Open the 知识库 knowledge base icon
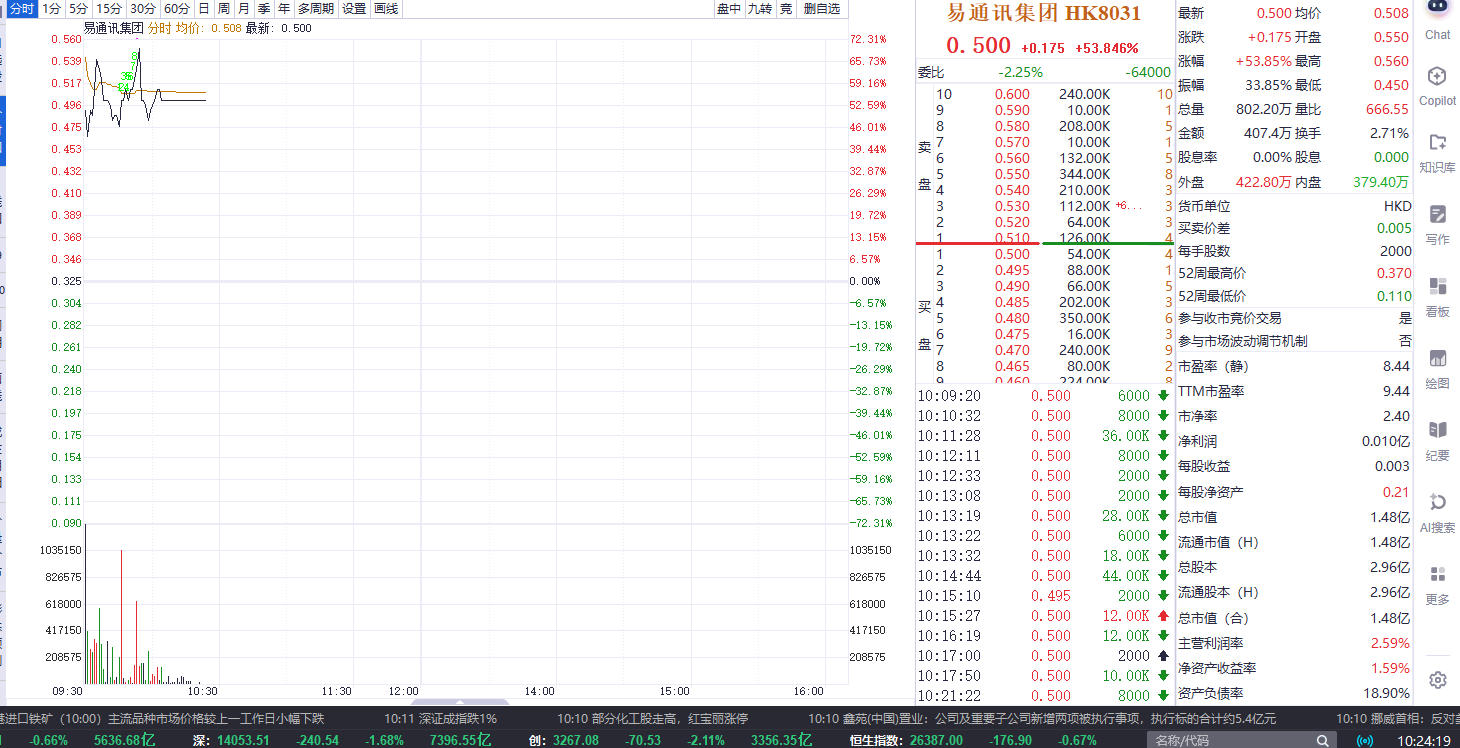Screen dimensions: 1460x748 [1437, 143]
